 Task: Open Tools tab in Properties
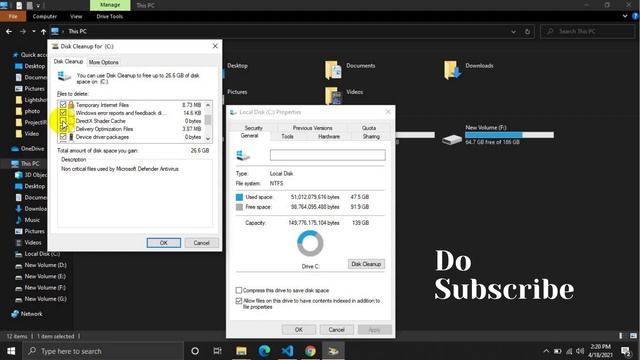click(287, 136)
